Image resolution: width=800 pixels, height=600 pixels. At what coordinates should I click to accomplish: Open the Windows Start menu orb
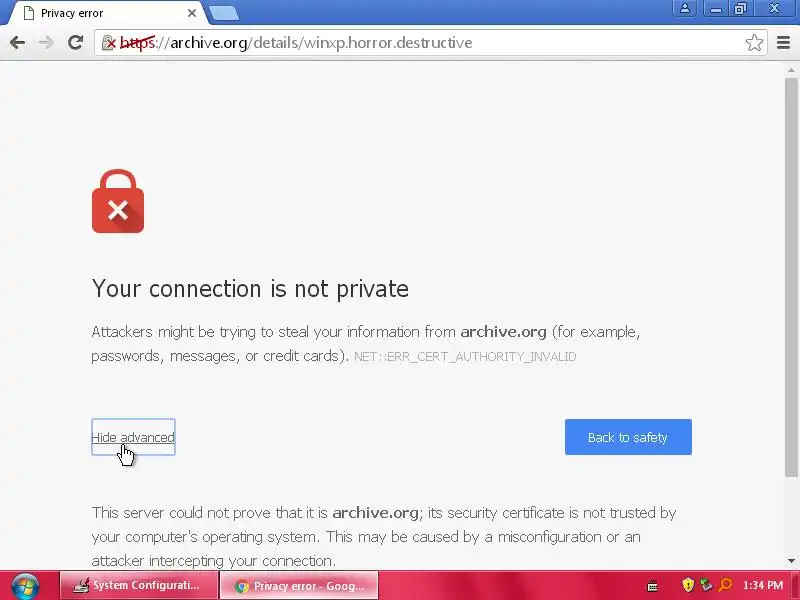[26, 586]
